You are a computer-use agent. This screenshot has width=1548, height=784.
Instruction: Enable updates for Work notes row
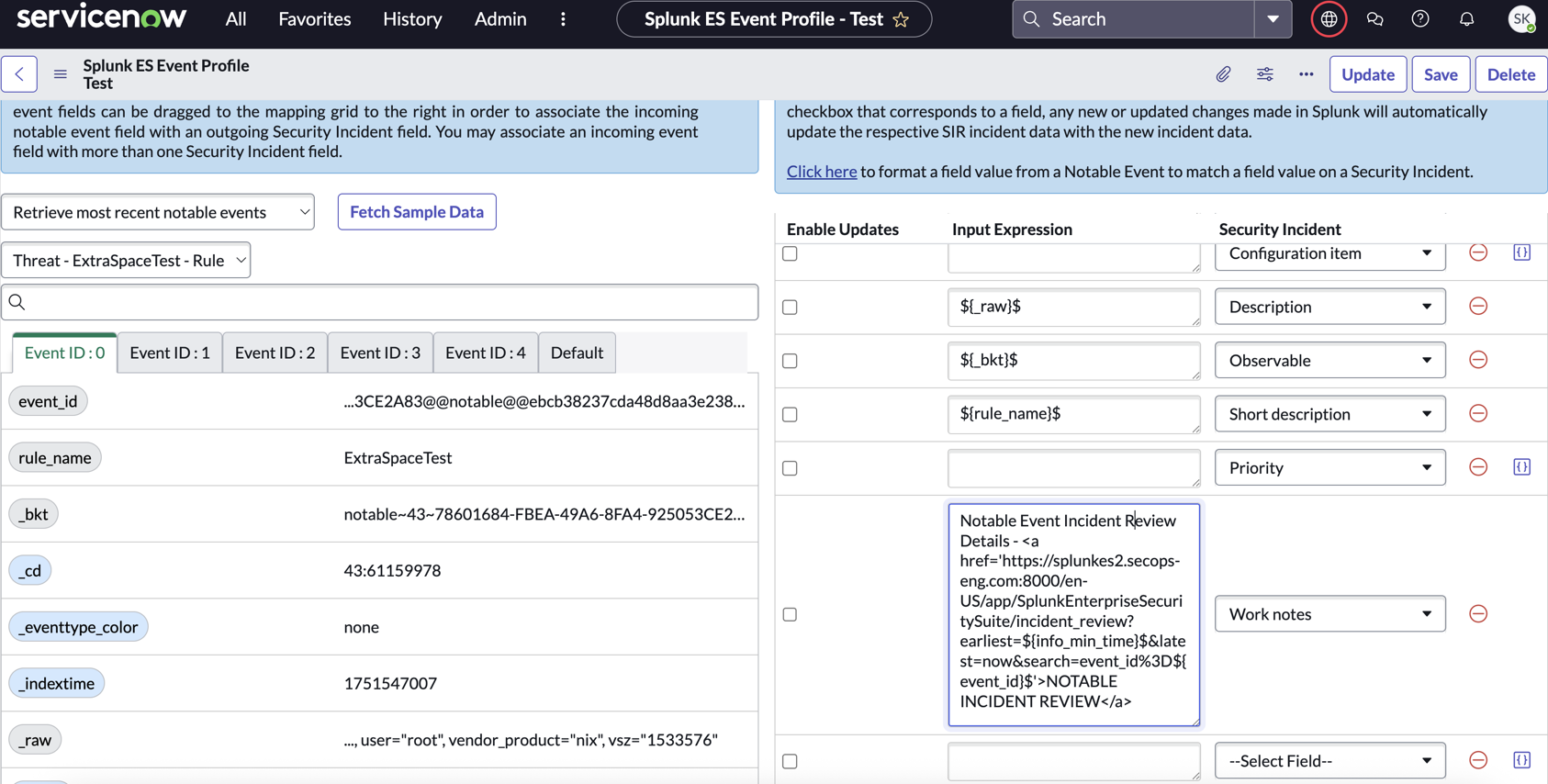790,615
